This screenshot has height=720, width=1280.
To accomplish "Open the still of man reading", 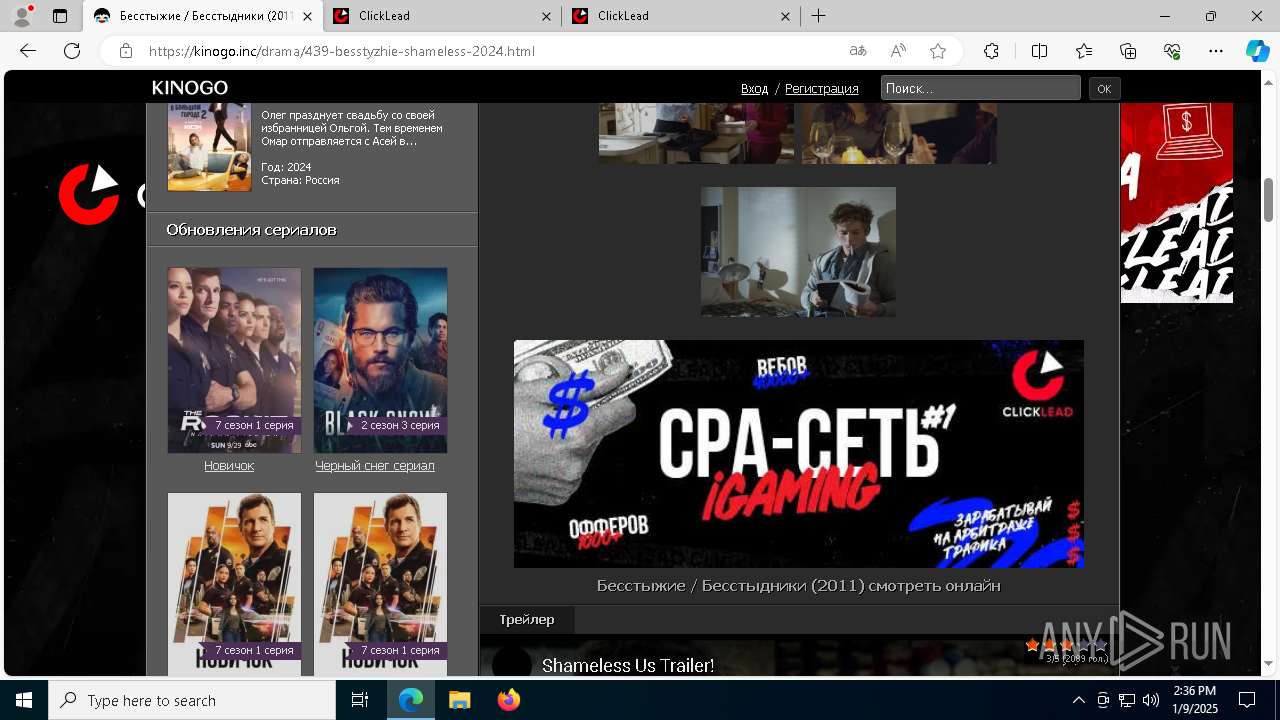I will point(798,251).
